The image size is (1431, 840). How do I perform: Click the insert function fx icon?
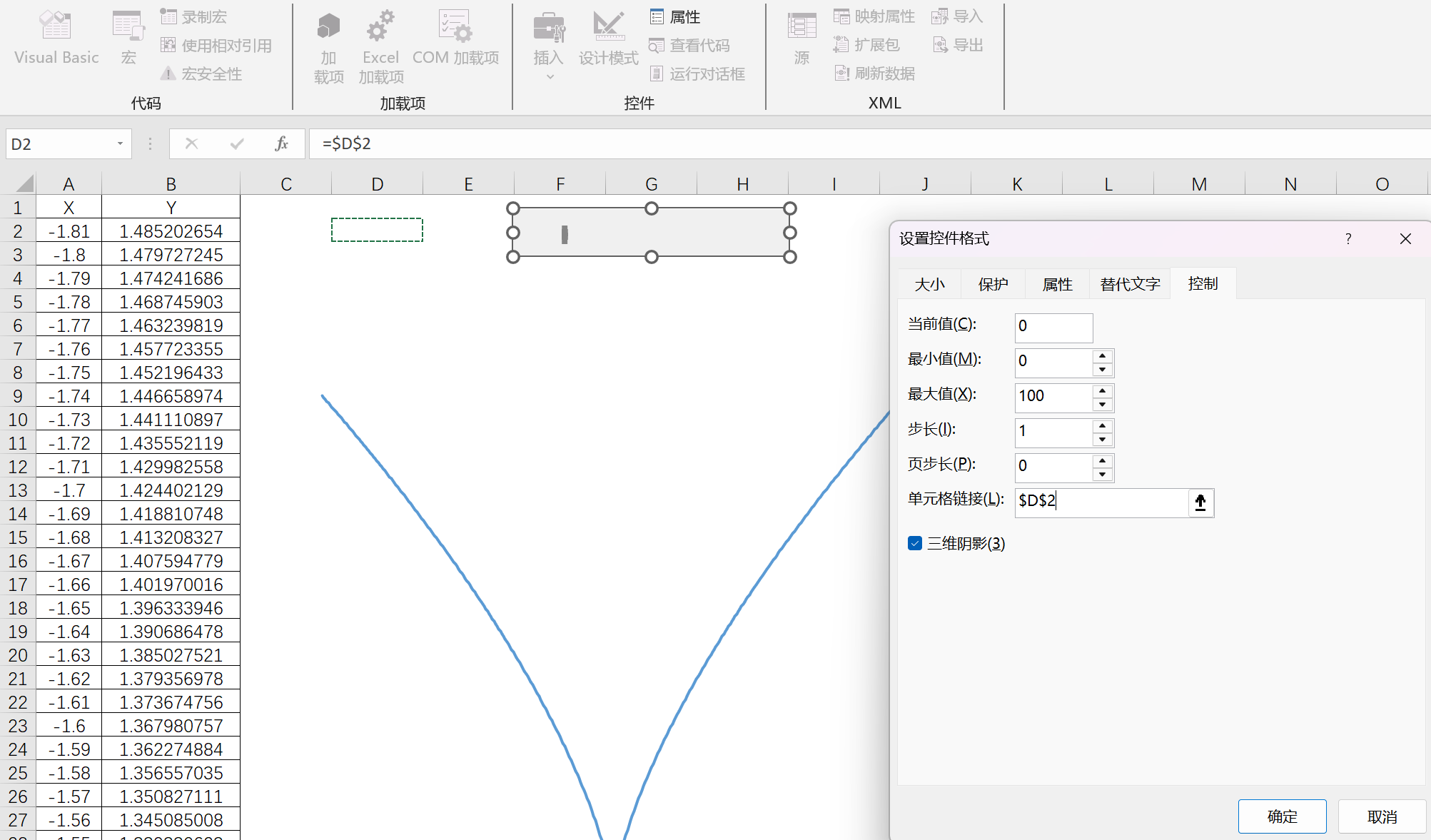pos(281,143)
